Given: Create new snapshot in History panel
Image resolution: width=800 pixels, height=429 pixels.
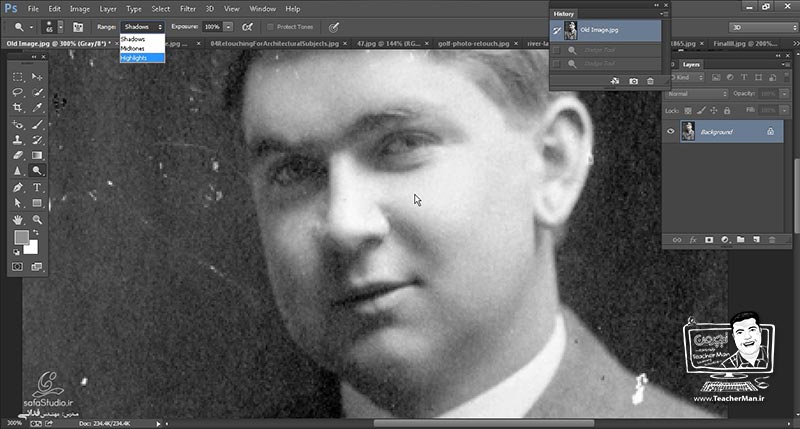Looking at the screenshot, I should (x=633, y=81).
